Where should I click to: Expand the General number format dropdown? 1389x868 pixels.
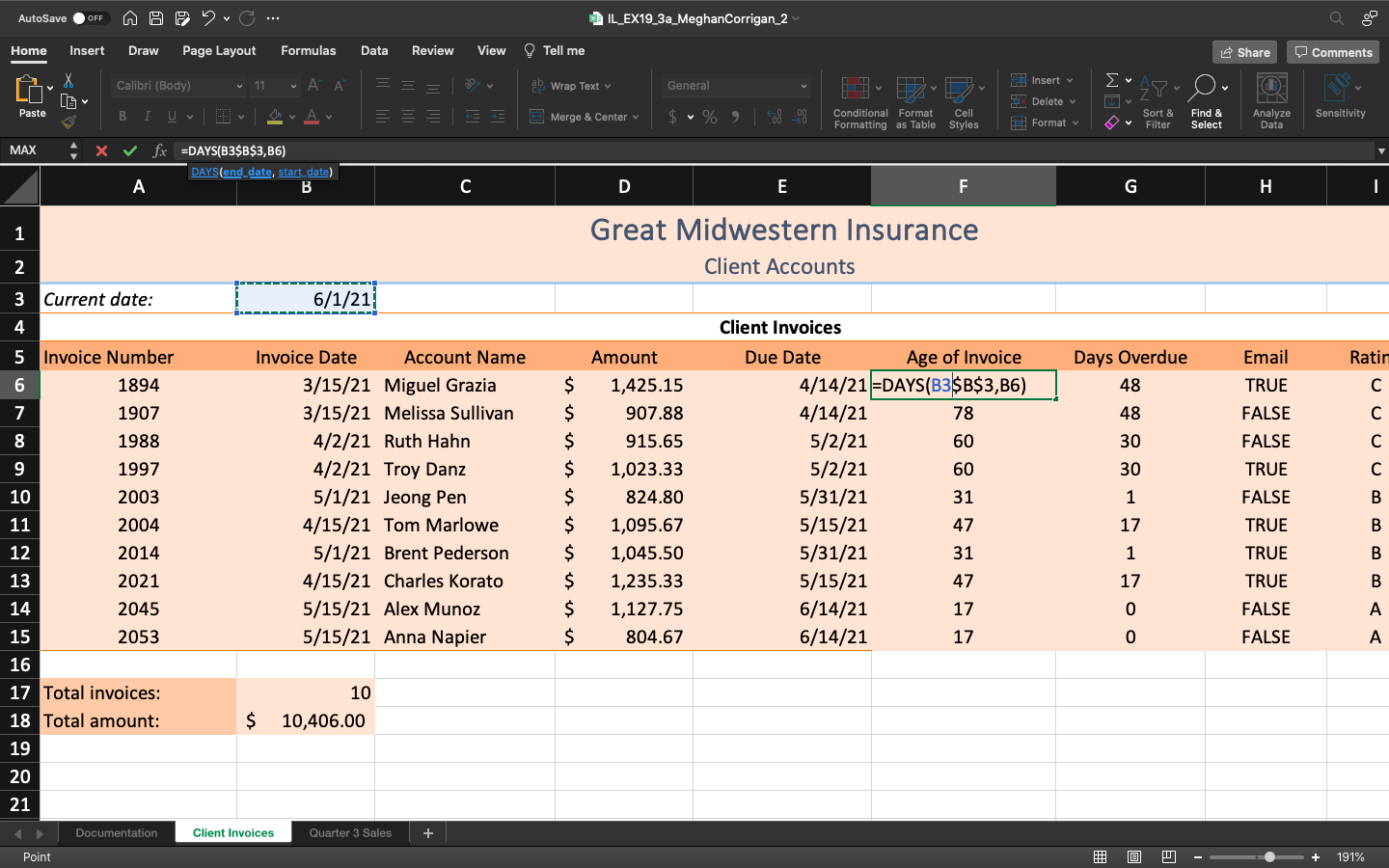pyautogui.click(x=803, y=86)
